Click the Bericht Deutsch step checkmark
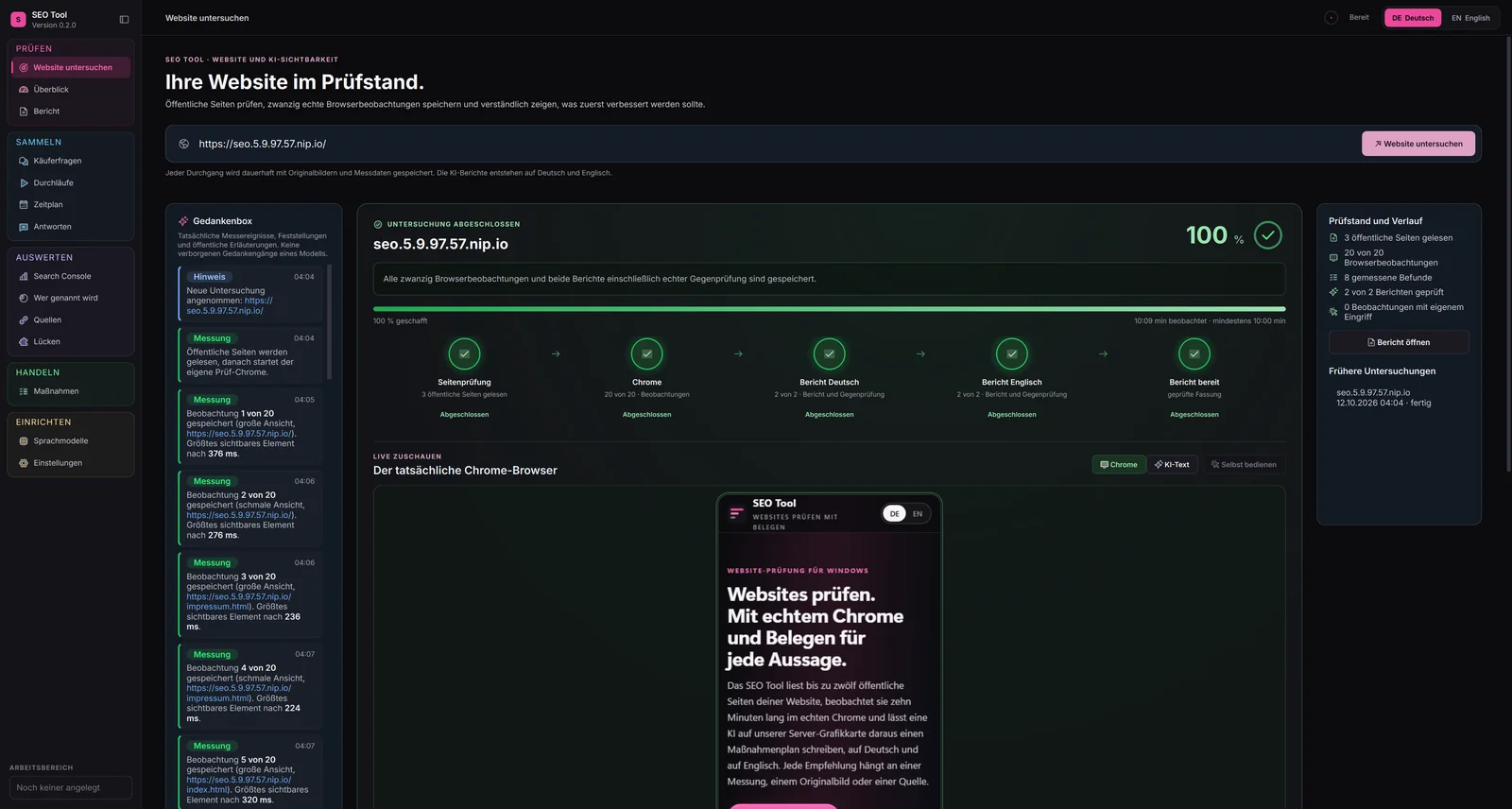Viewport: 1512px width, 809px height. tap(829, 353)
